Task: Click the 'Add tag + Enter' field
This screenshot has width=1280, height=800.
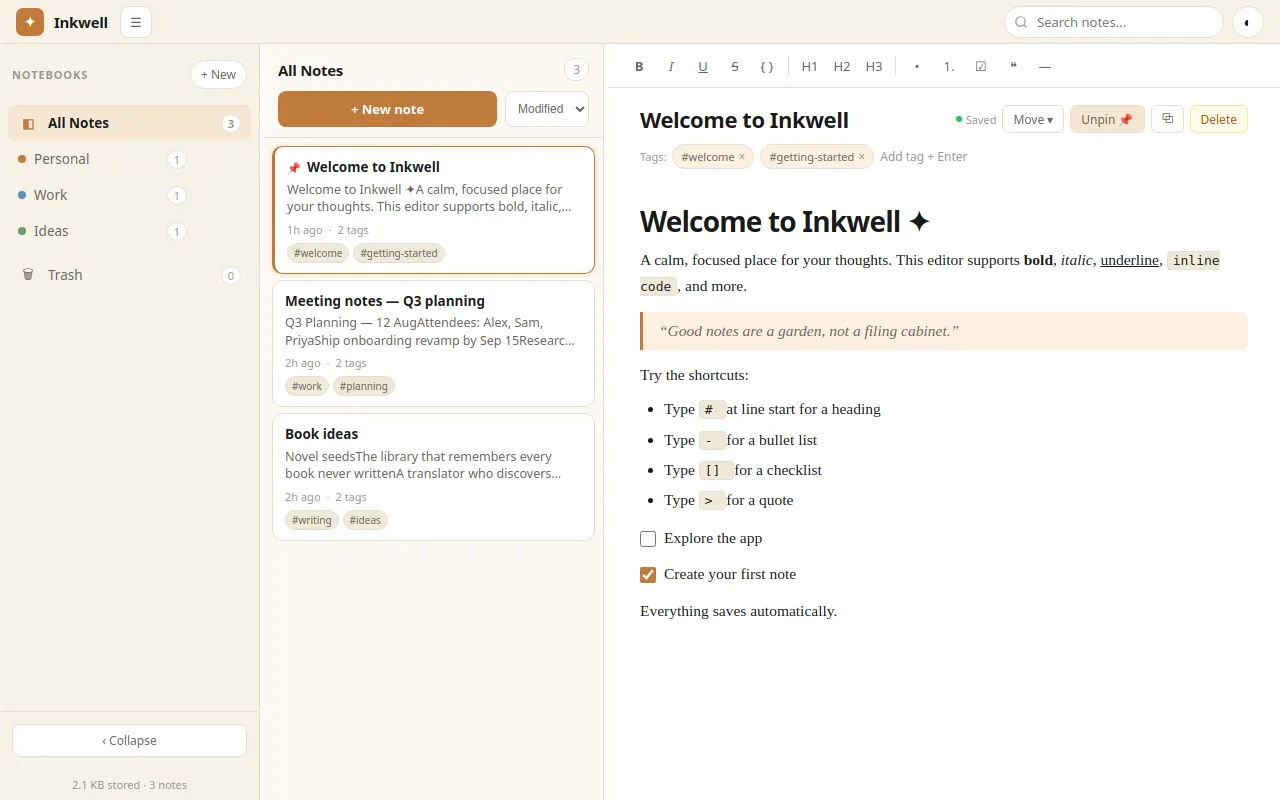Action: 940,157
